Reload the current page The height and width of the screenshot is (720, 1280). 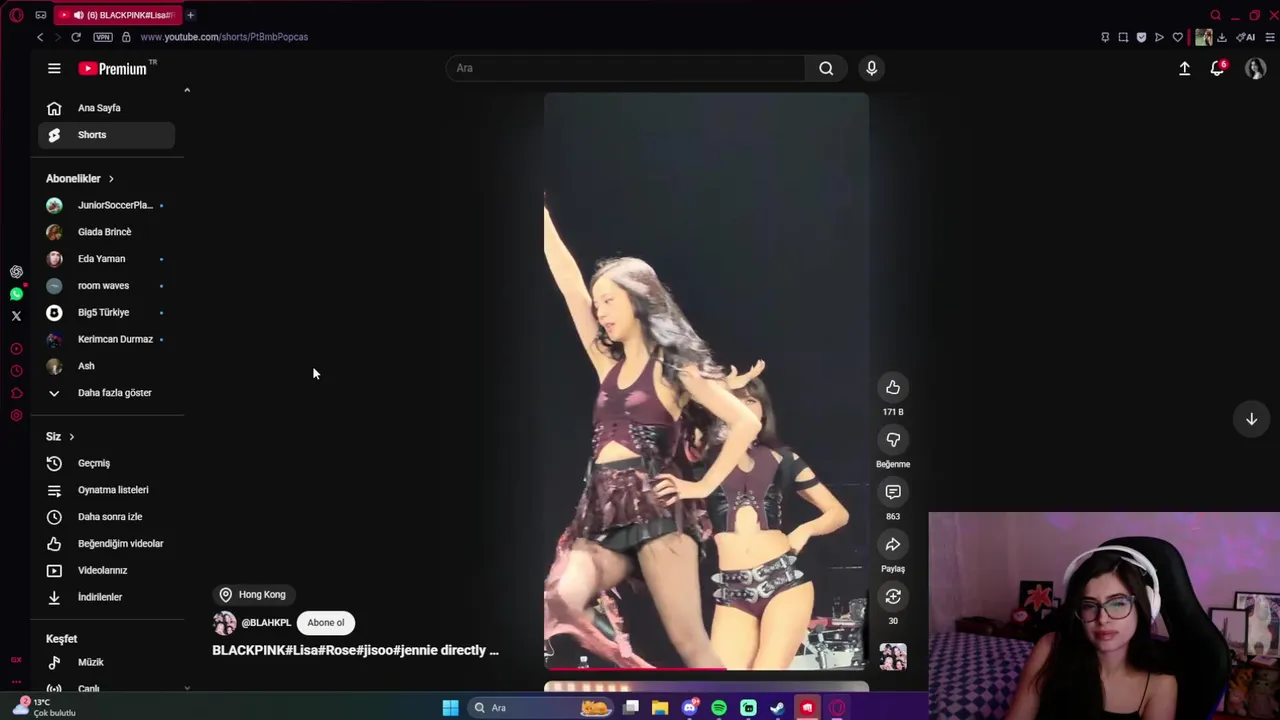pyautogui.click(x=76, y=37)
